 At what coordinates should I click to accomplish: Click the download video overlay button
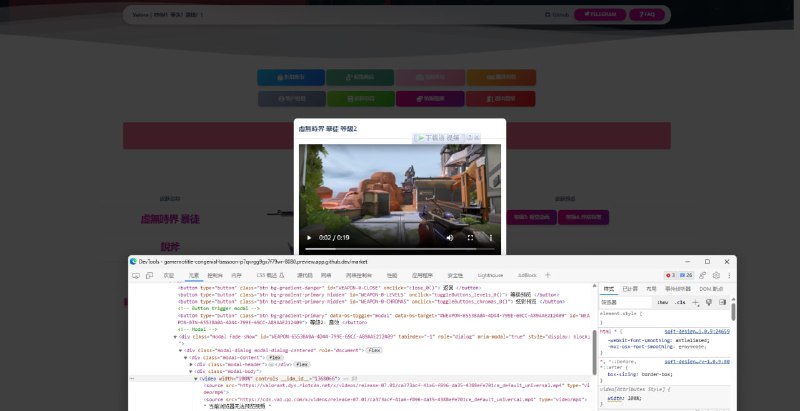point(439,138)
